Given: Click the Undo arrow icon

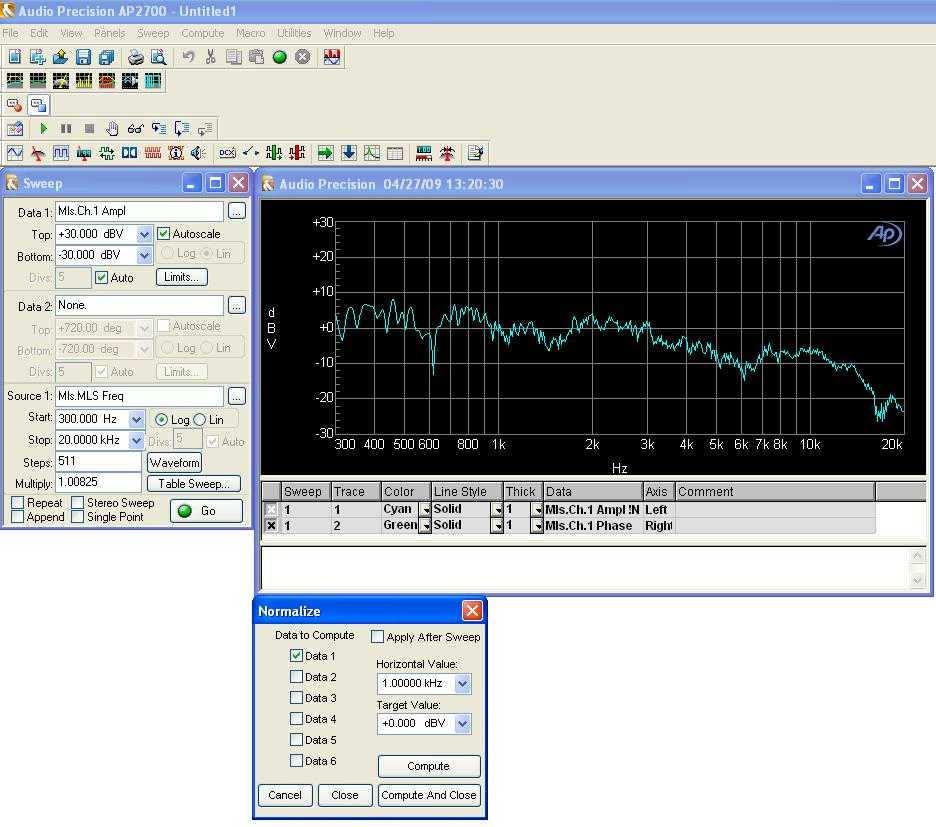Looking at the screenshot, I should click(x=188, y=57).
